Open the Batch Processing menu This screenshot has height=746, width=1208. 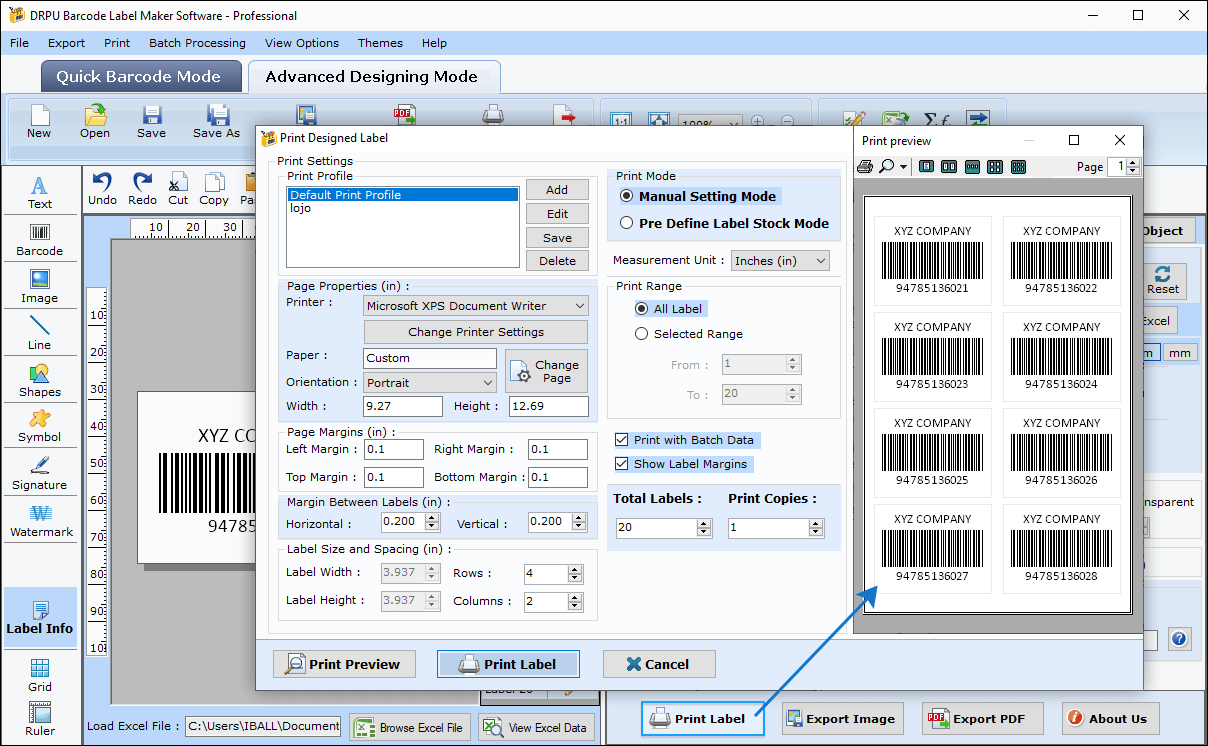[197, 43]
